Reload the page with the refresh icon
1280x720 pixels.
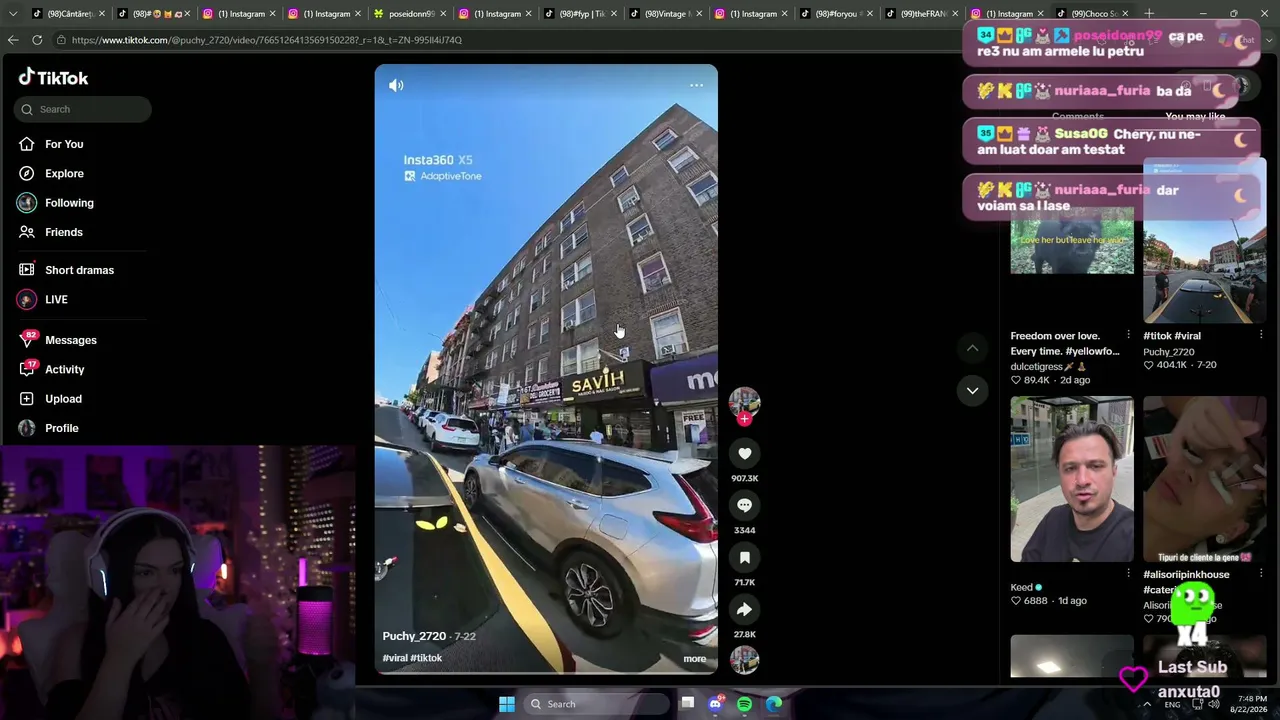[37, 40]
